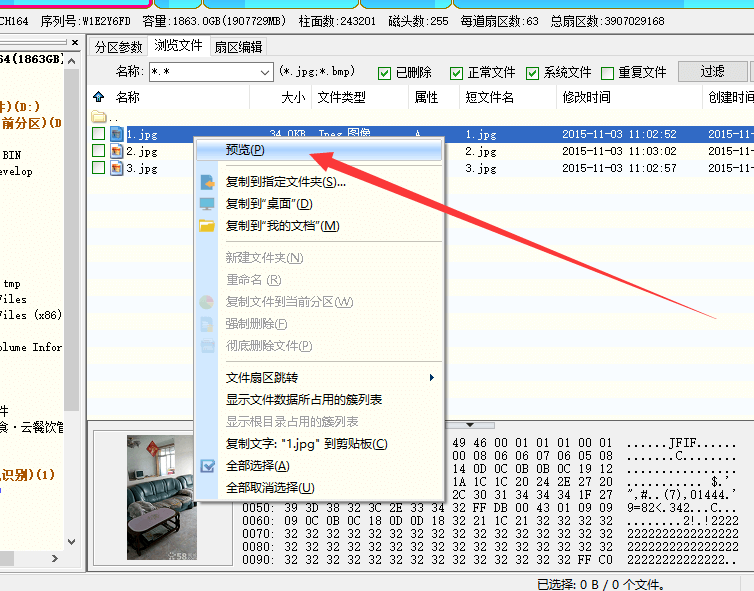Toggle the 正常文件 checkbox
This screenshot has width=754, height=591.
coord(456,73)
